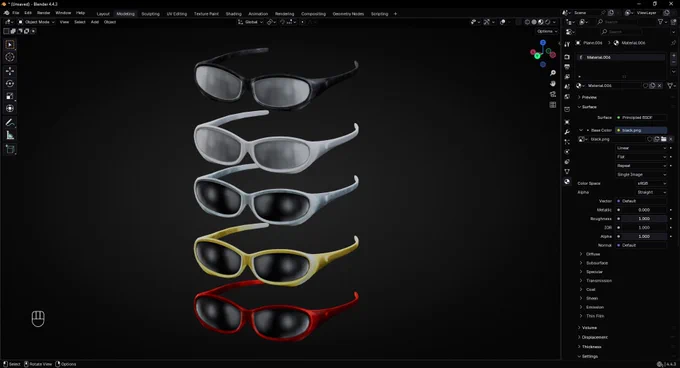
Task: Open Straight Alpha dropdown
Action: point(651,192)
